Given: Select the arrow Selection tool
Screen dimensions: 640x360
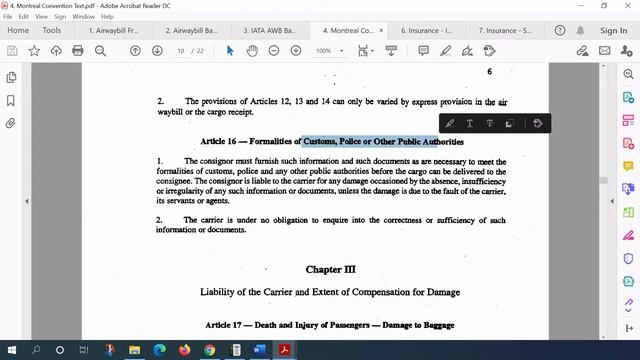Looking at the screenshot, I should pyautogui.click(x=230, y=51).
